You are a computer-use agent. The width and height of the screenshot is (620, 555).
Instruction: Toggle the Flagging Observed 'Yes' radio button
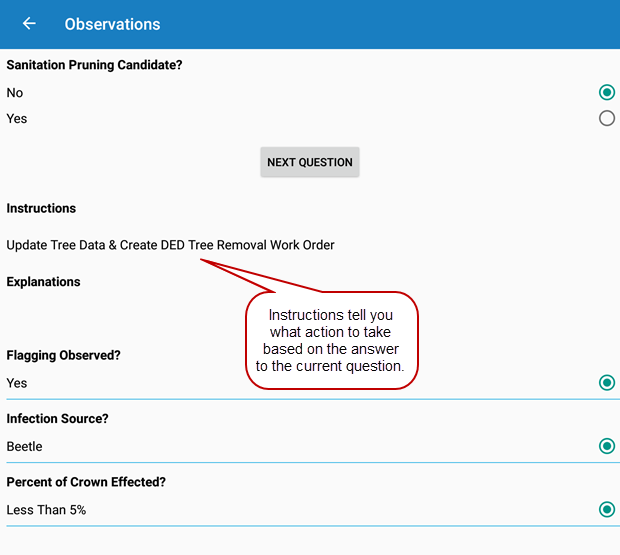click(x=606, y=383)
